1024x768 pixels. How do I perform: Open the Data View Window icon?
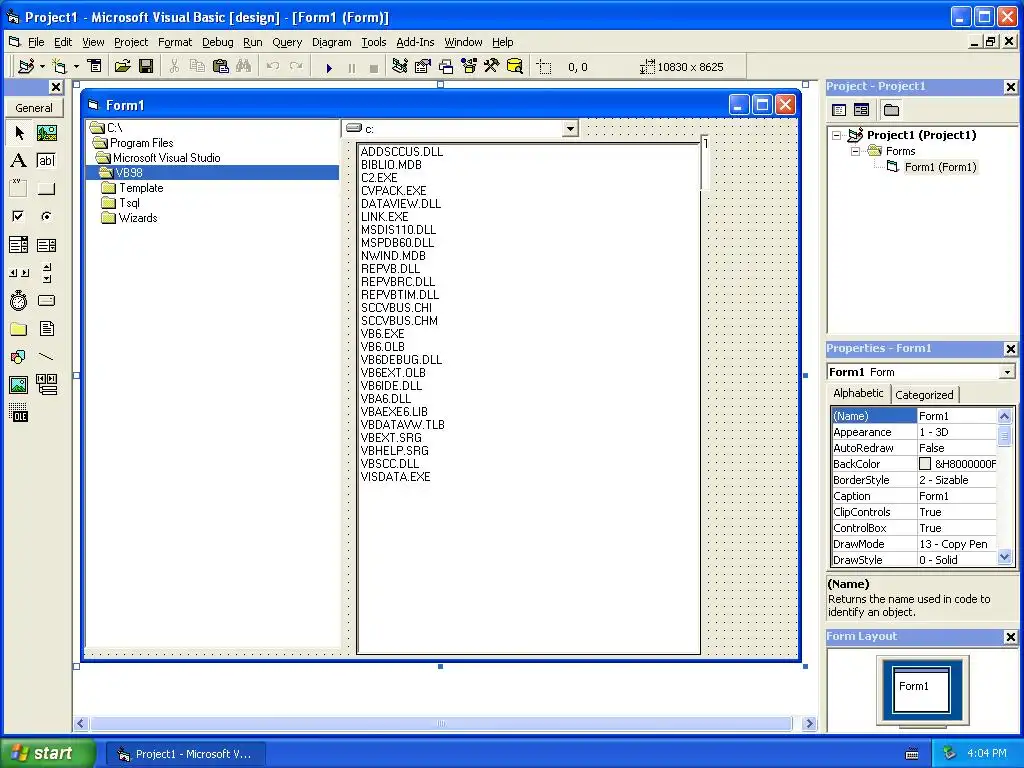point(515,66)
